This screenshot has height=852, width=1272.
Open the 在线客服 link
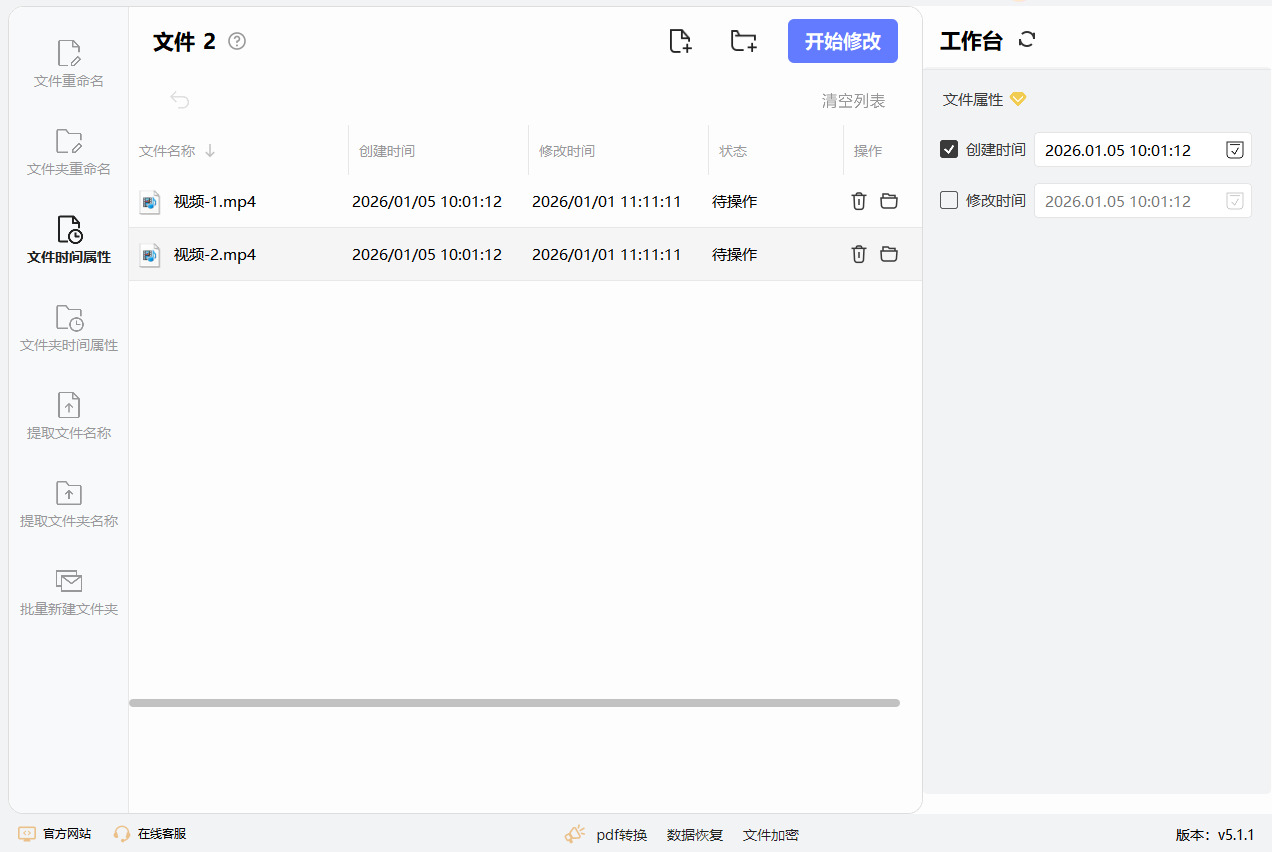[x=162, y=834]
